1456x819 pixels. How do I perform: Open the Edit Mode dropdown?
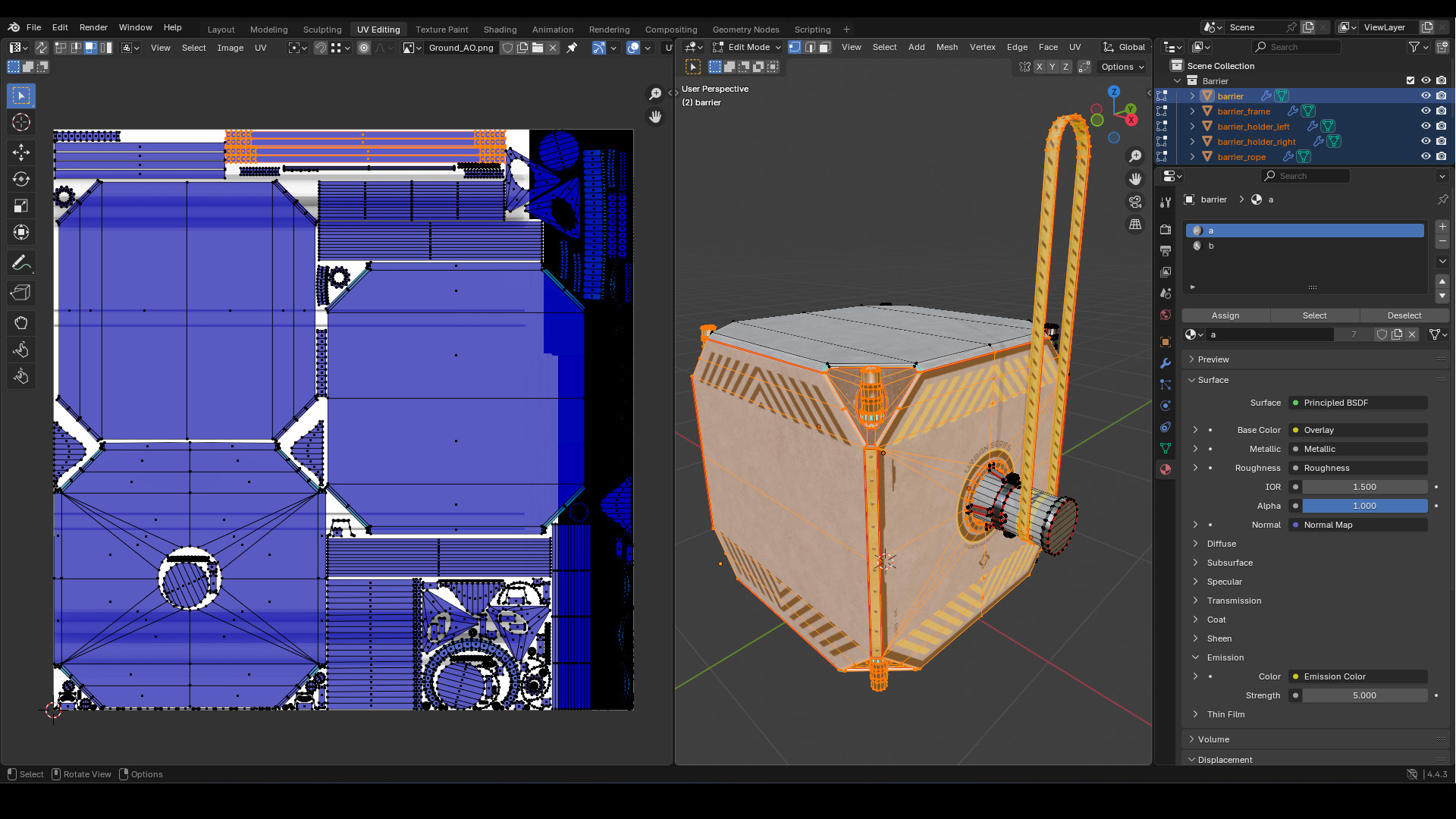(747, 47)
